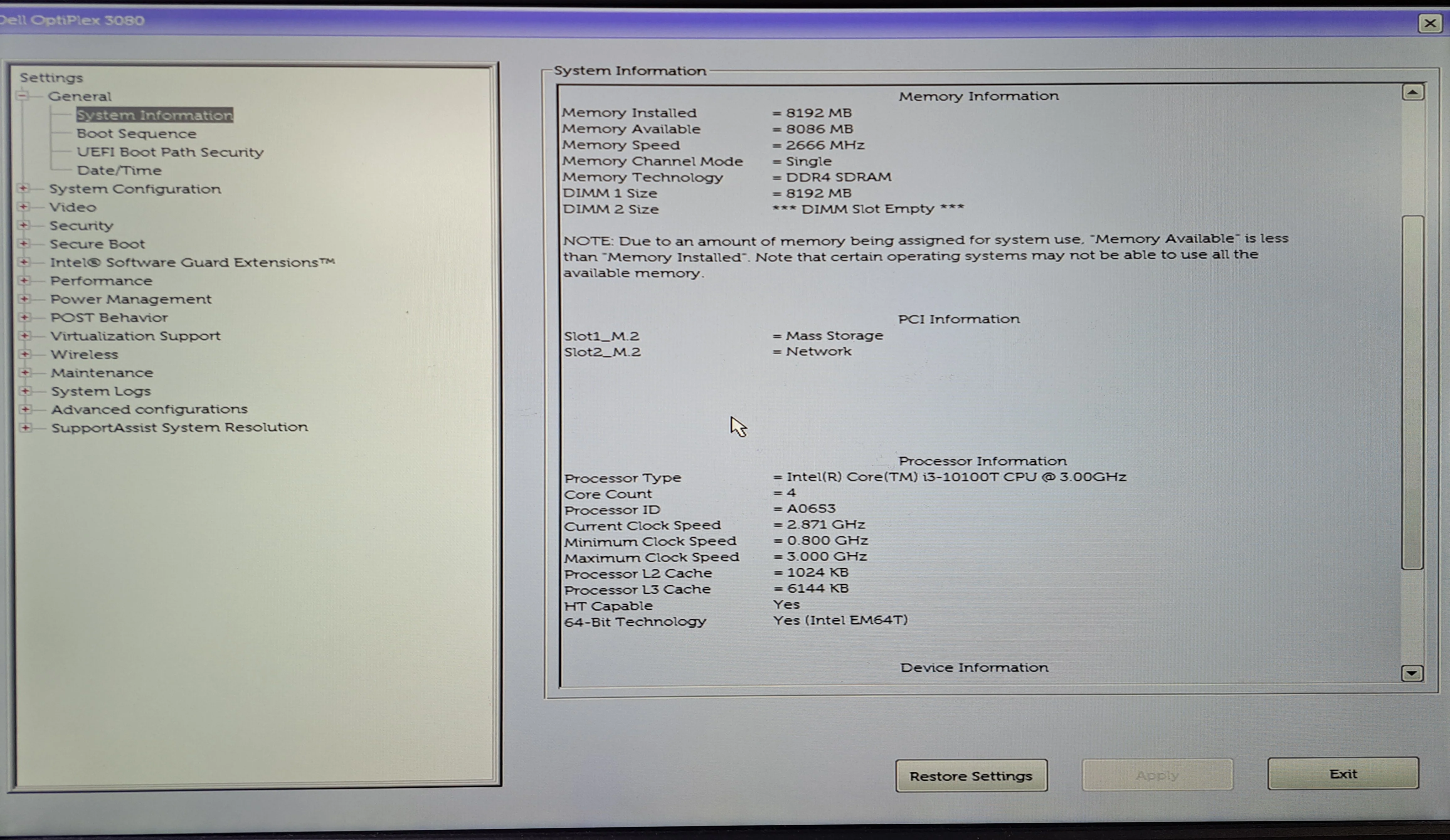The height and width of the screenshot is (840, 1450).
Task: Click the Current Clock Speed 2.871 GHz
Action: 826,524
